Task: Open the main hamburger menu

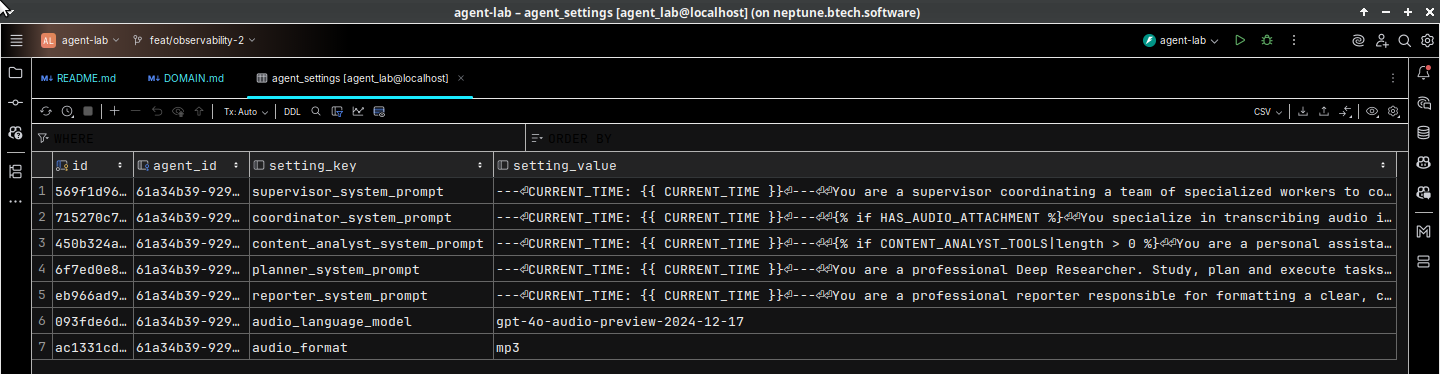Action: (x=16, y=41)
